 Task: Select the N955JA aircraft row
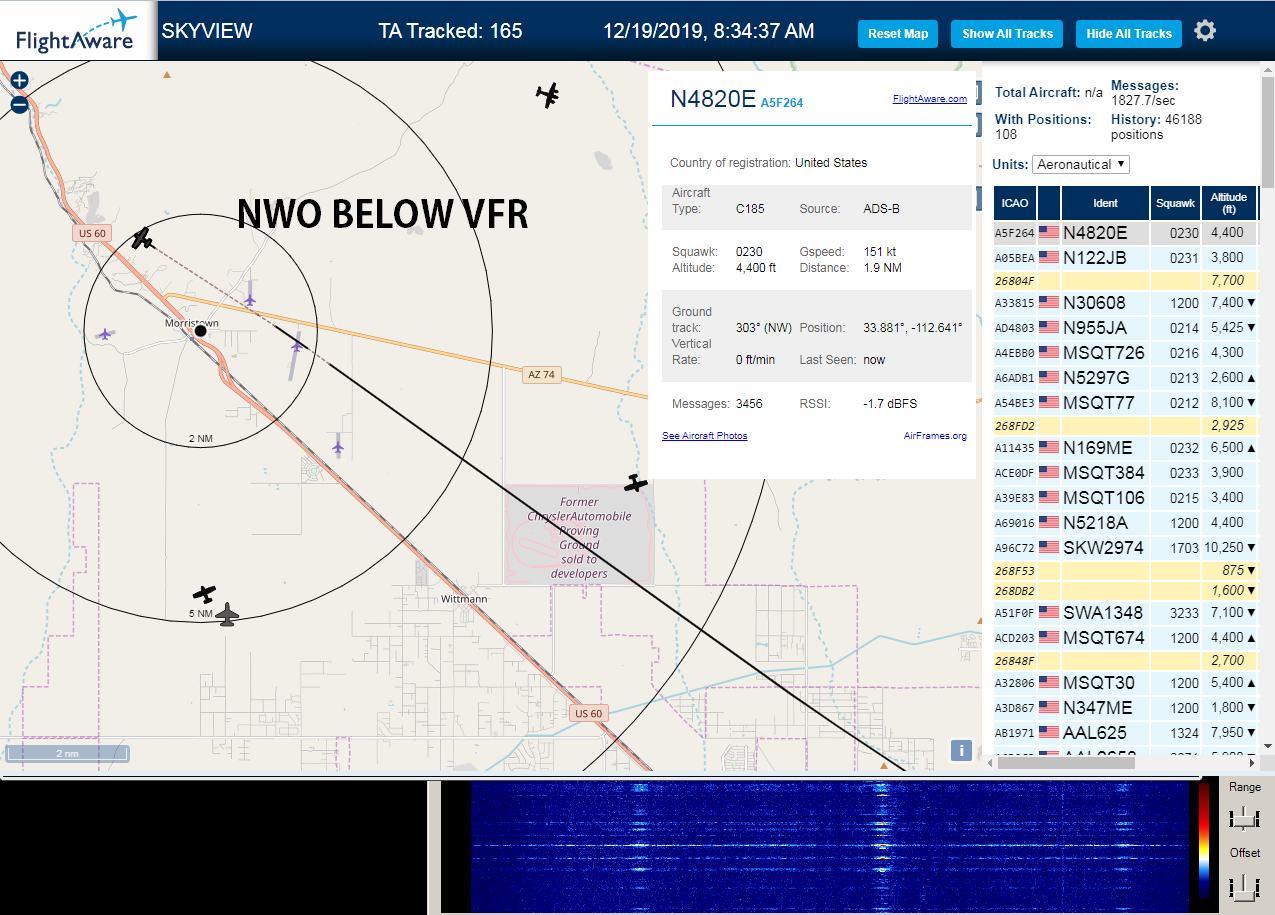coord(1125,328)
